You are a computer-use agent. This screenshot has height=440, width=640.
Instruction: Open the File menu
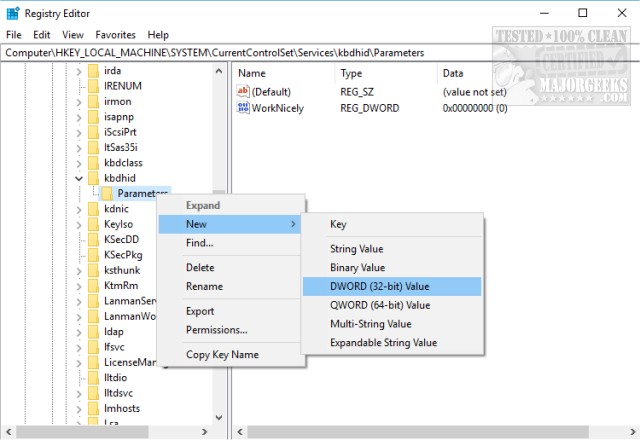pyautogui.click(x=14, y=35)
